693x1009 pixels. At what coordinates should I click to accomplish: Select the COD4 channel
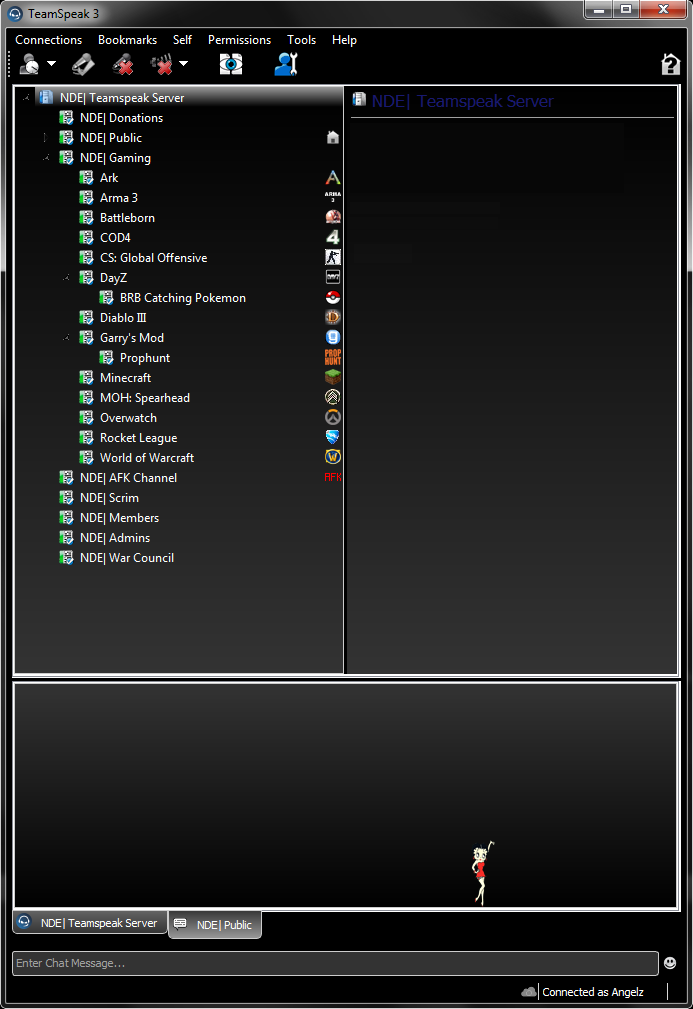pos(115,237)
